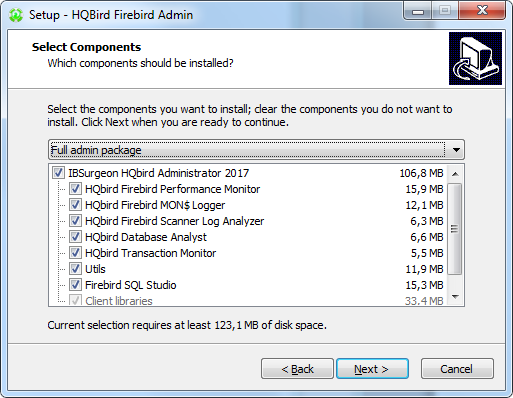
Task: Click the components list scrollbar thumb
Action: point(454,229)
